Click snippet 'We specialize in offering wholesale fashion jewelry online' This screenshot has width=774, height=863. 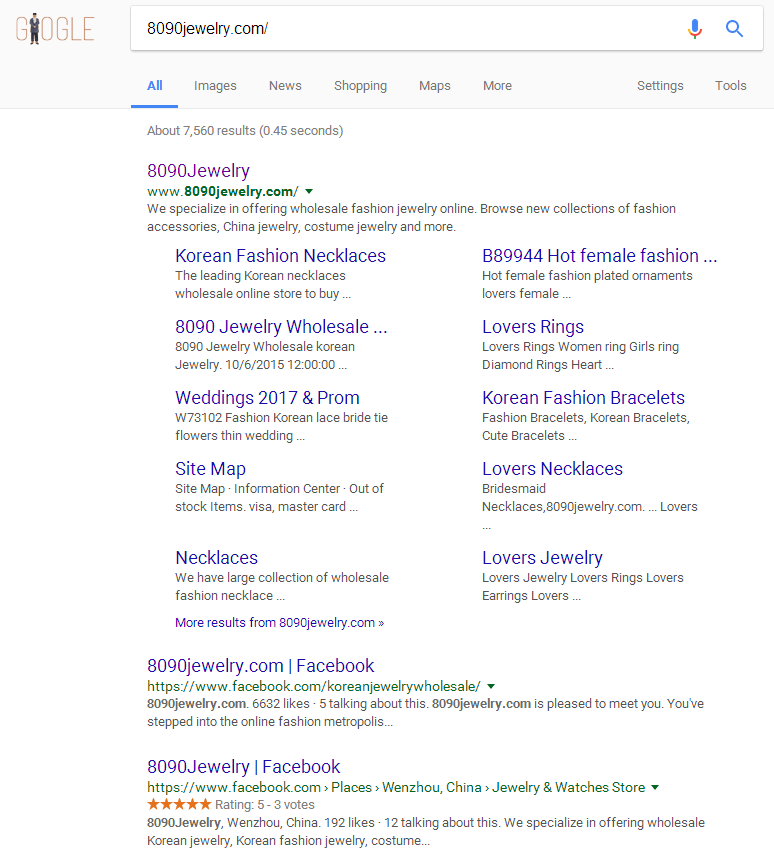[312, 209]
